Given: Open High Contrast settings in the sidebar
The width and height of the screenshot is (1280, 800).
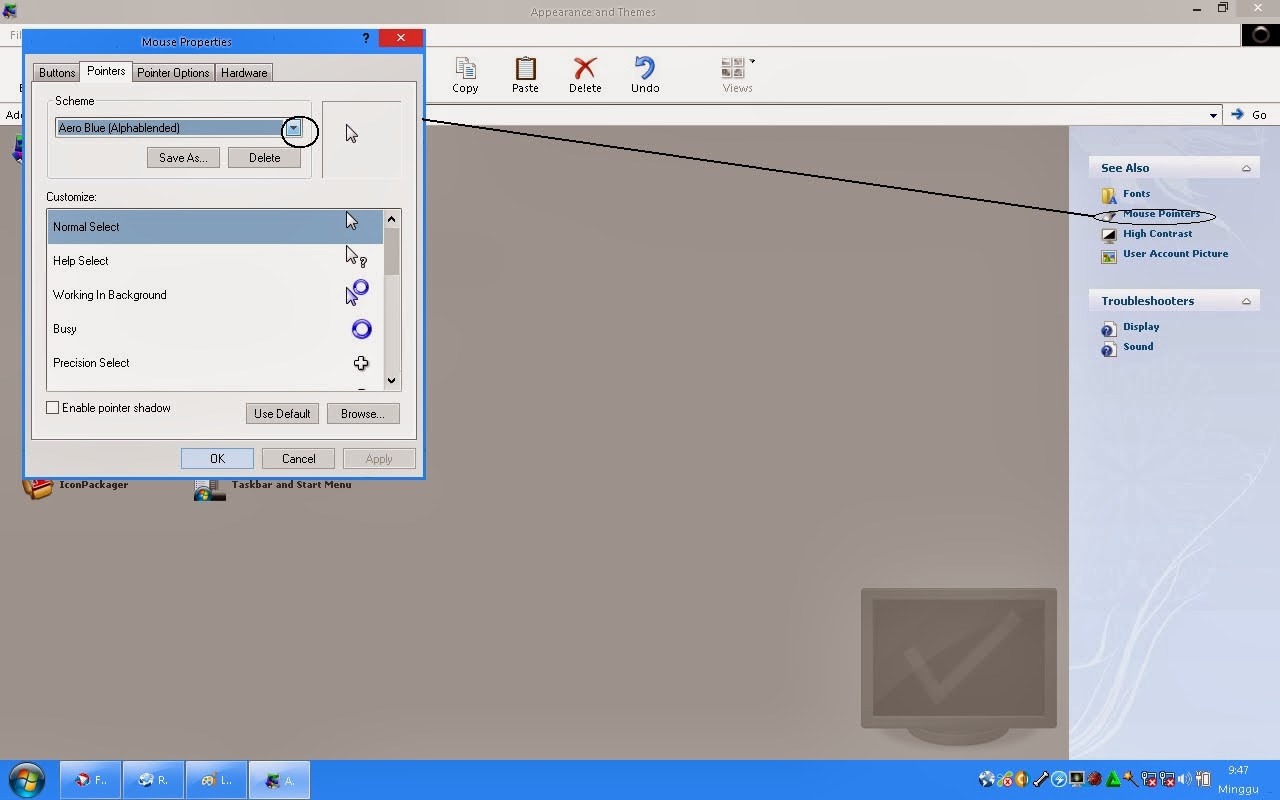Looking at the screenshot, I should pyautogui.click(x=1157, y=233).
